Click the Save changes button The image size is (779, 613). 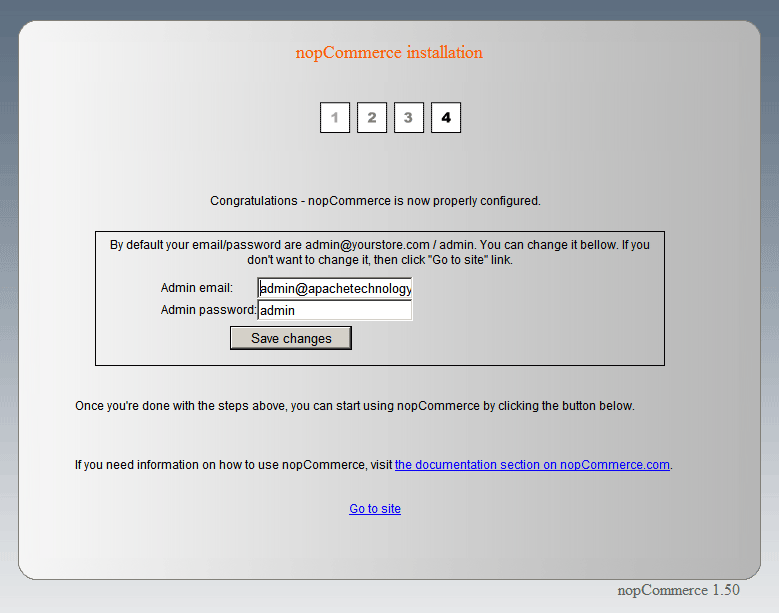coord(291,338)
